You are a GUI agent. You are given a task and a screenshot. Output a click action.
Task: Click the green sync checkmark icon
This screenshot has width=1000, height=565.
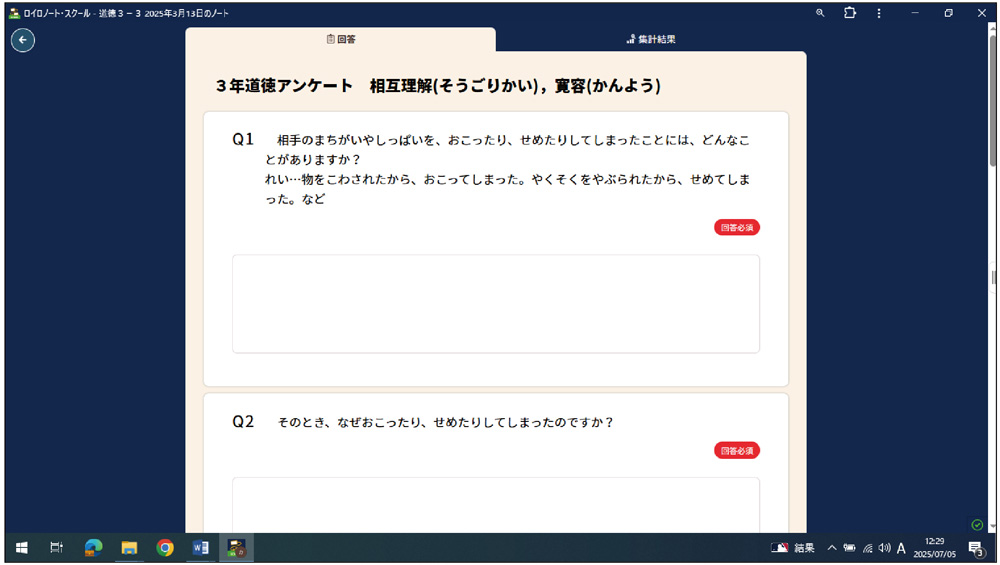pos(977,525)
